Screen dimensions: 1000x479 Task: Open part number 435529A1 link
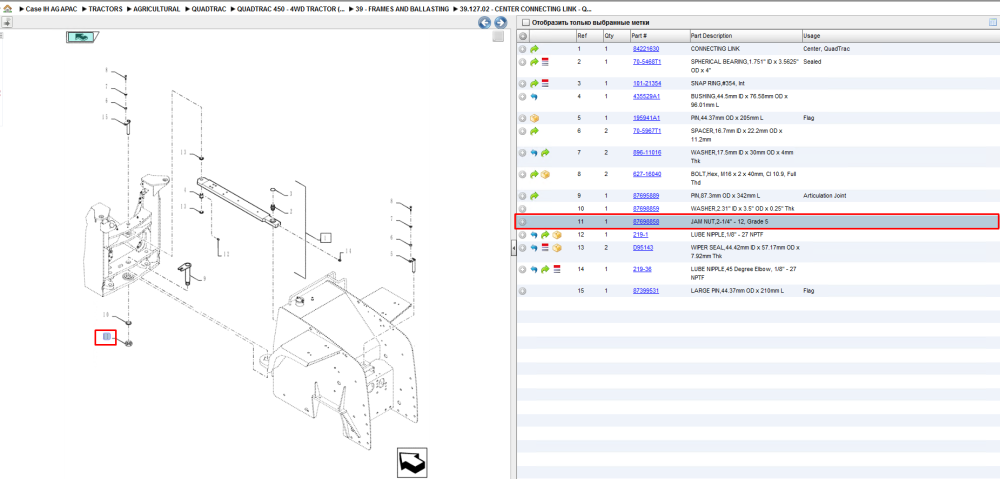pos(646,97)
